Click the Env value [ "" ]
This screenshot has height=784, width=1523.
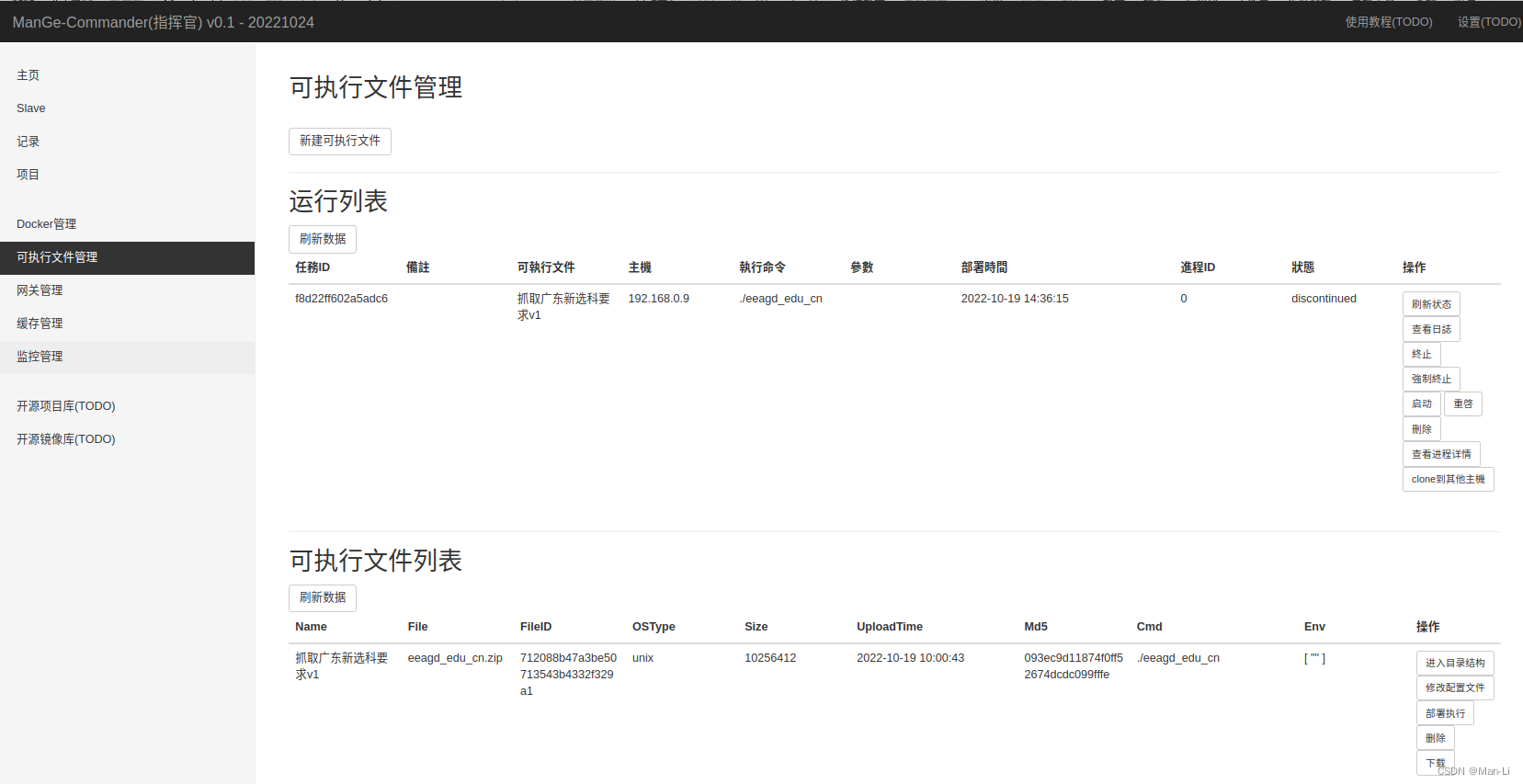point(1314,658)
